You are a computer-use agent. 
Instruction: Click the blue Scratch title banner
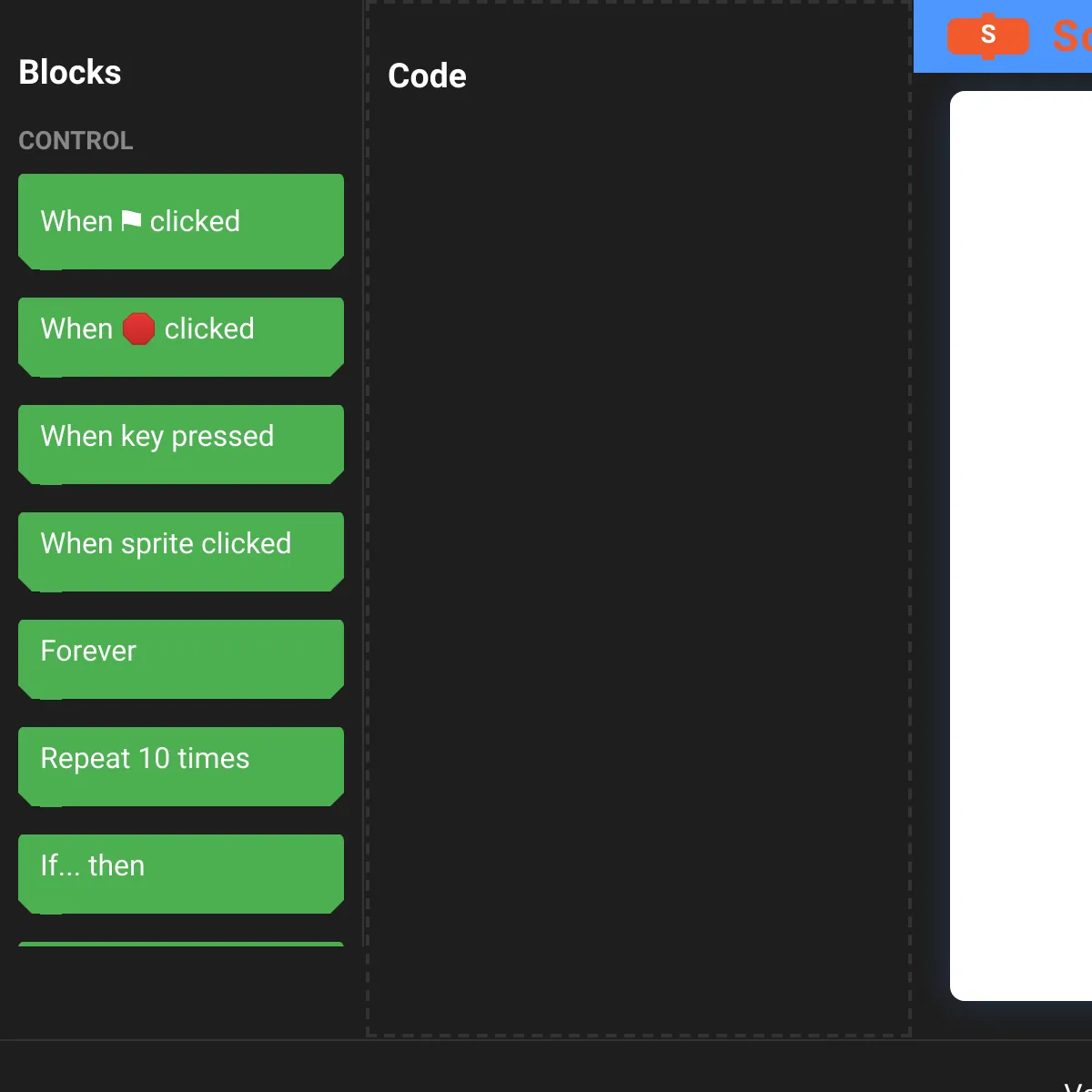pos(1001,36)
